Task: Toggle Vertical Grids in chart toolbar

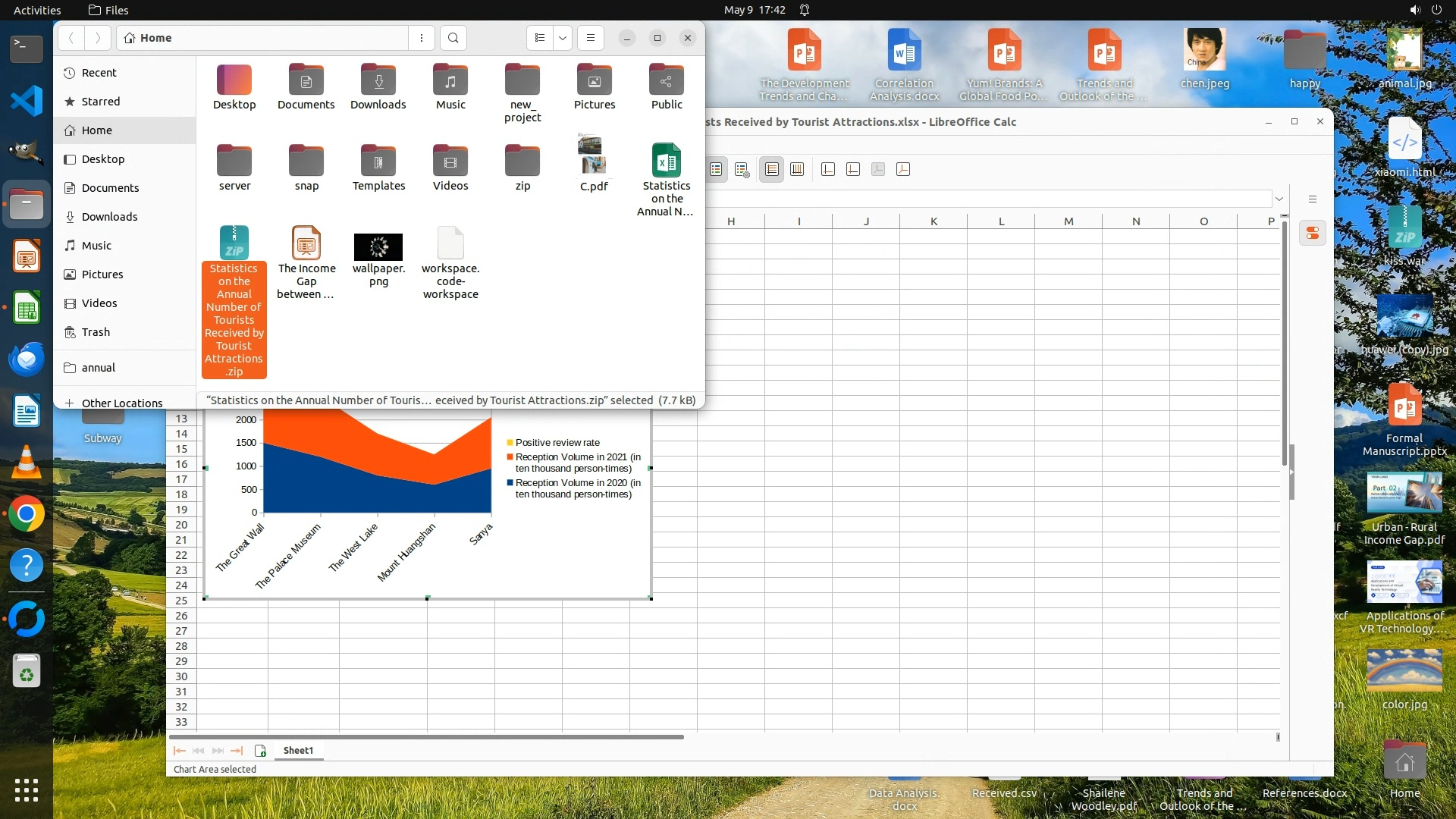Action: [x=797, y=169]
